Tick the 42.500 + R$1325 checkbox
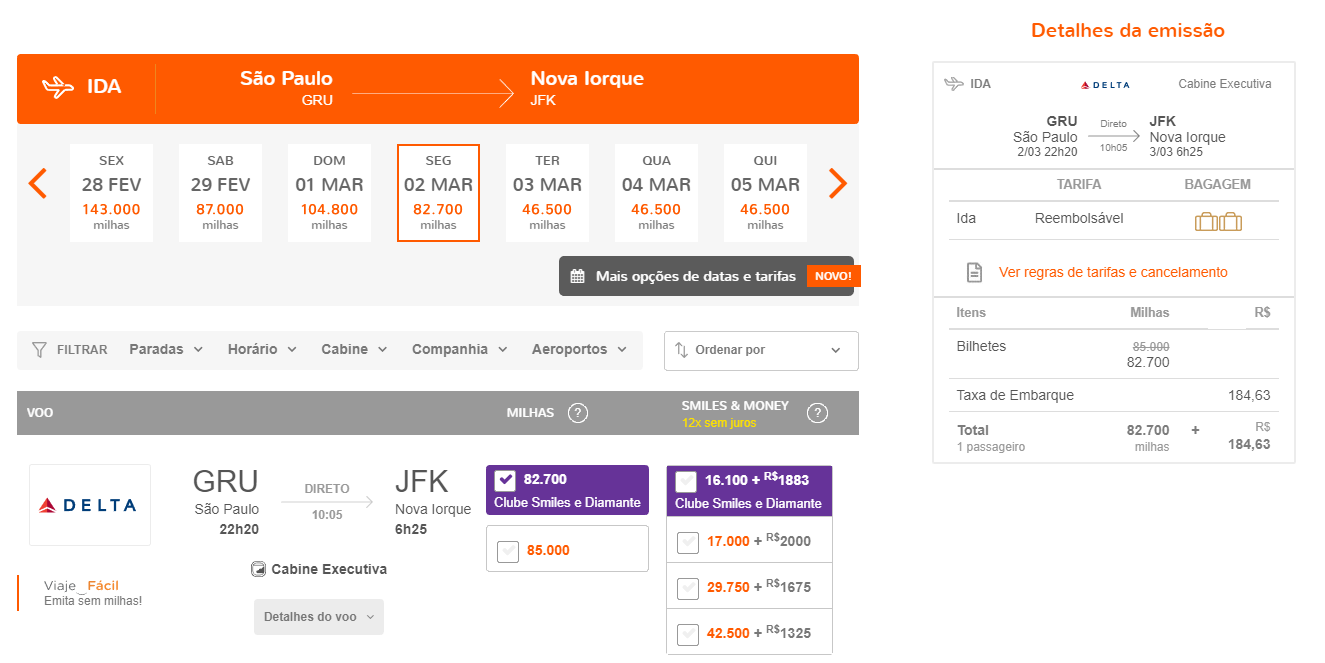Viewport: 1325px width, 663px height. click(688, 634)
